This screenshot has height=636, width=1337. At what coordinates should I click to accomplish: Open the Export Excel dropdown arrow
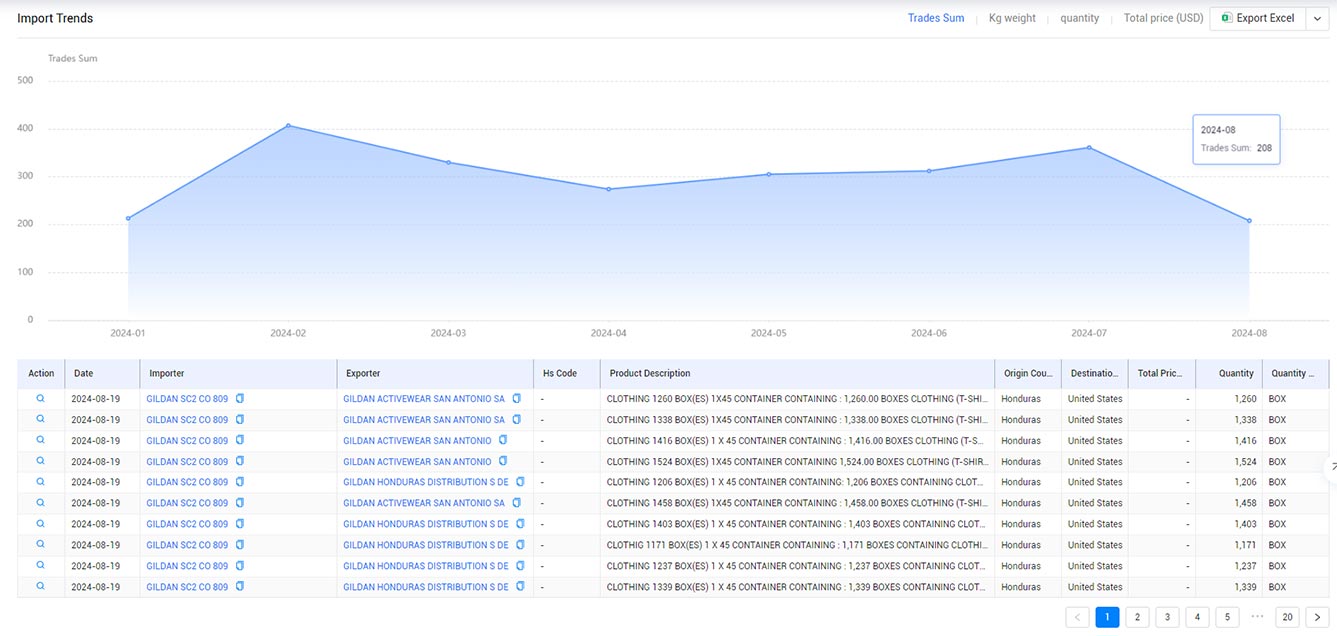1317,18
